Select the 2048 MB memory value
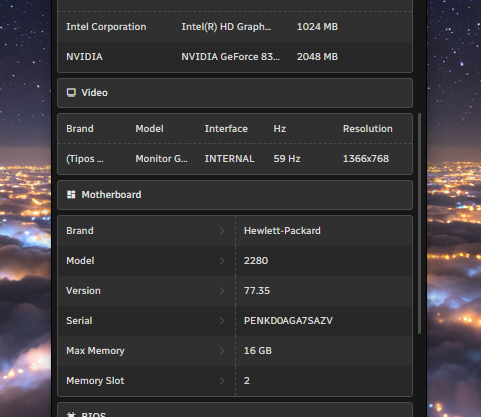The width and height of the screenshot is (481, 417). click(317, 57)
